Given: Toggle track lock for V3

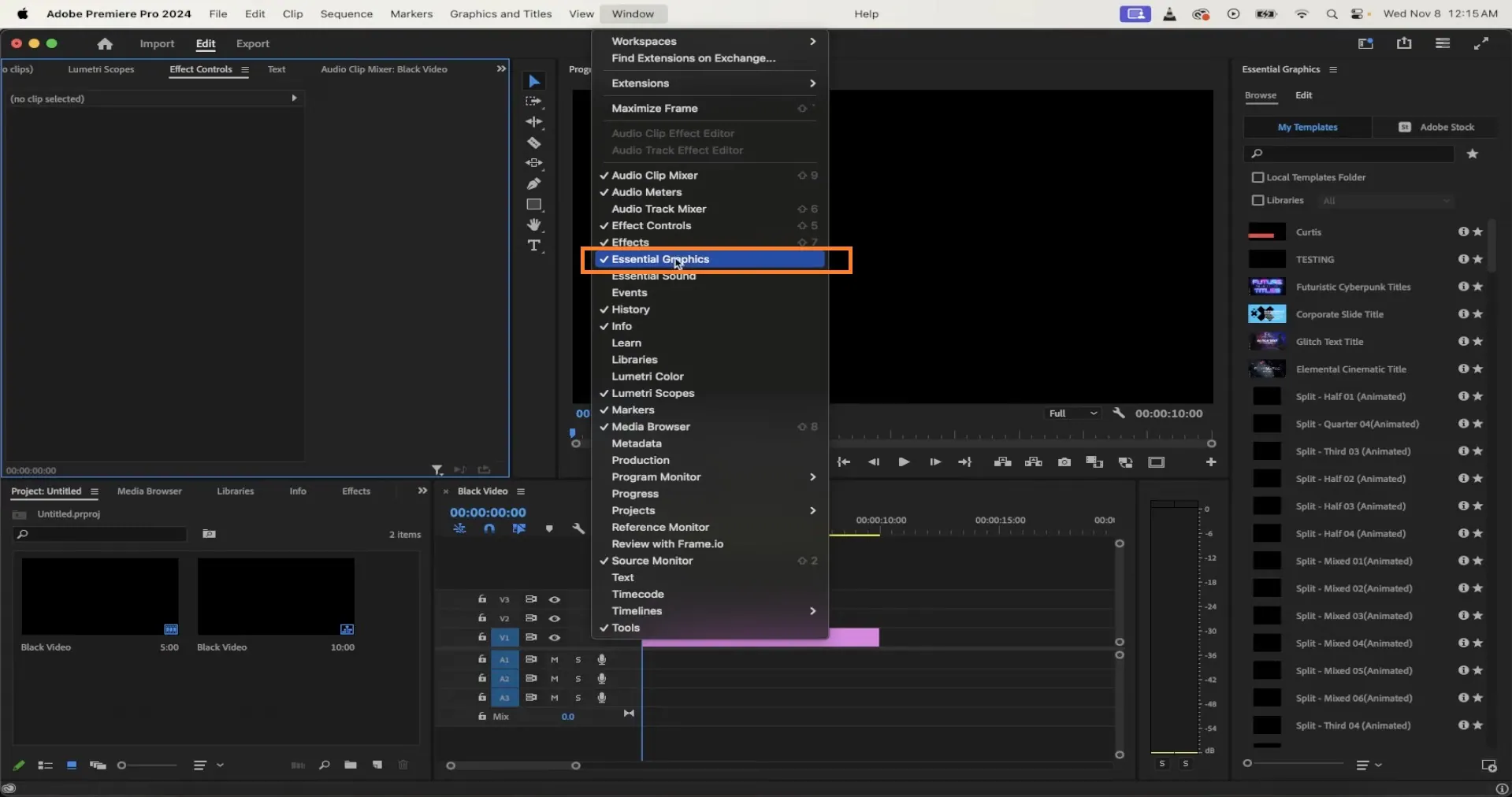Looking at the screenshot, I should 482,599.
